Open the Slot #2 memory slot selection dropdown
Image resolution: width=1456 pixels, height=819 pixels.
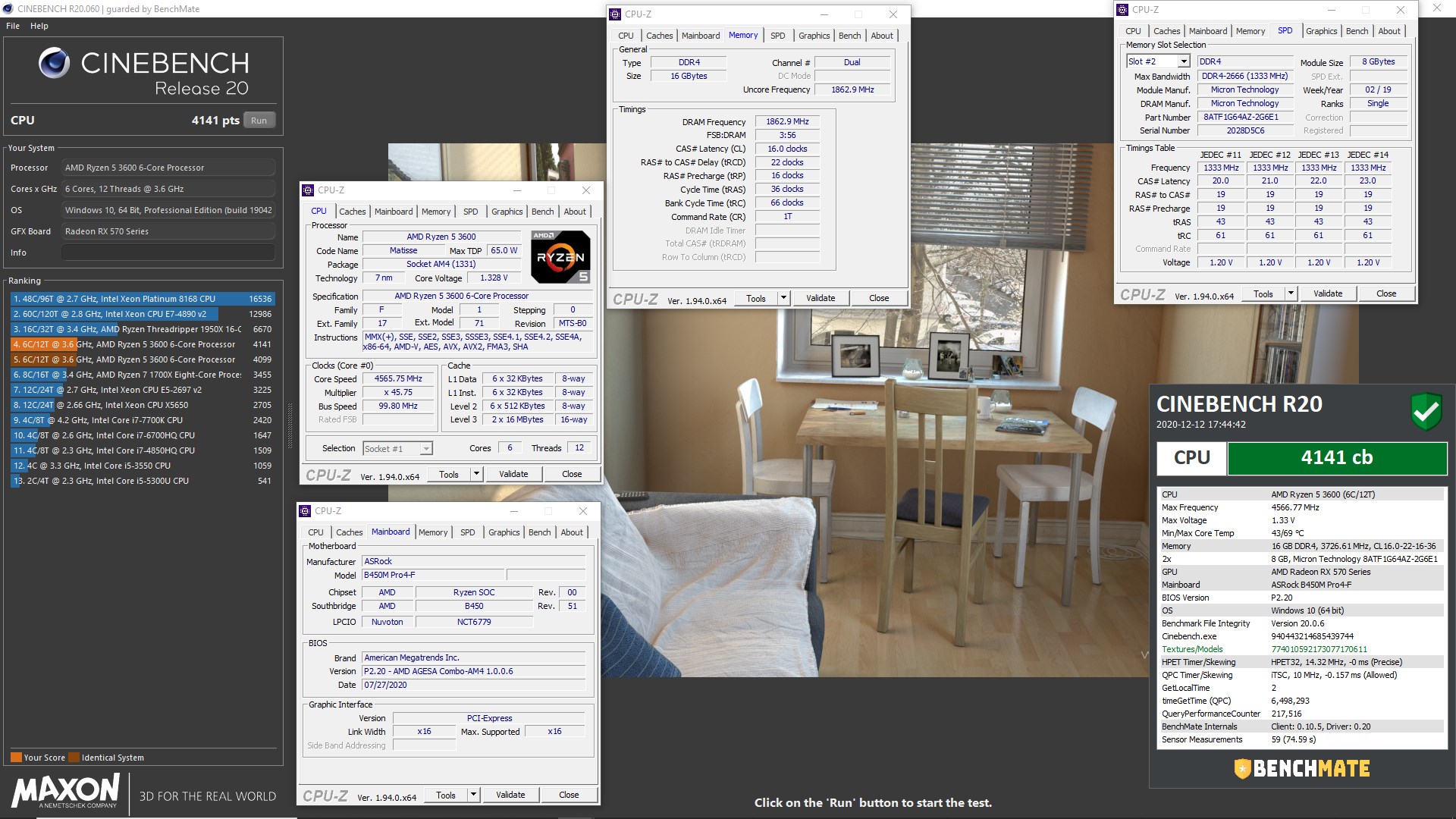1184,61
